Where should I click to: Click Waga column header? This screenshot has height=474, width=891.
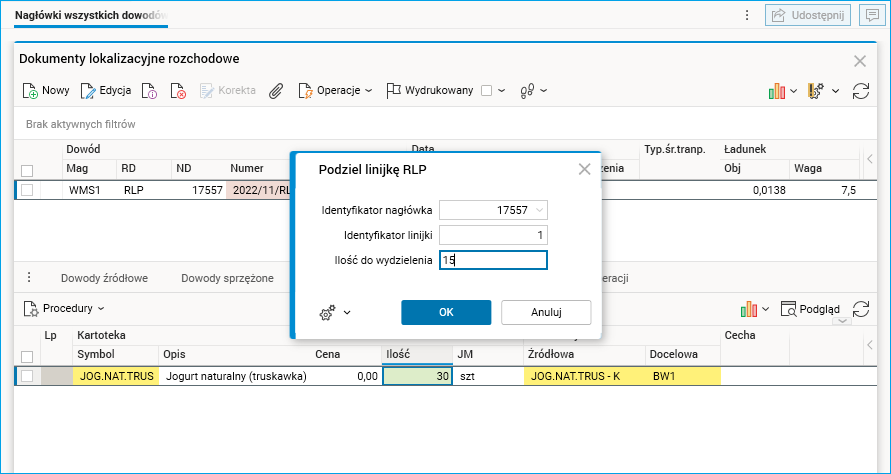[x=824, y=168]
